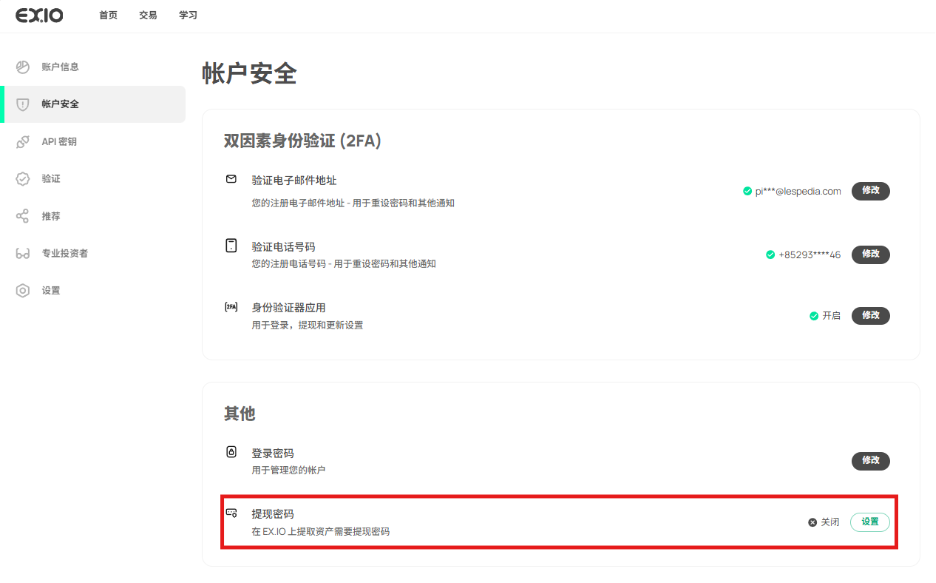Screen dimensions: 936x583
Task: Open the 交易 trade menu
Action: [x=148, y=15]
